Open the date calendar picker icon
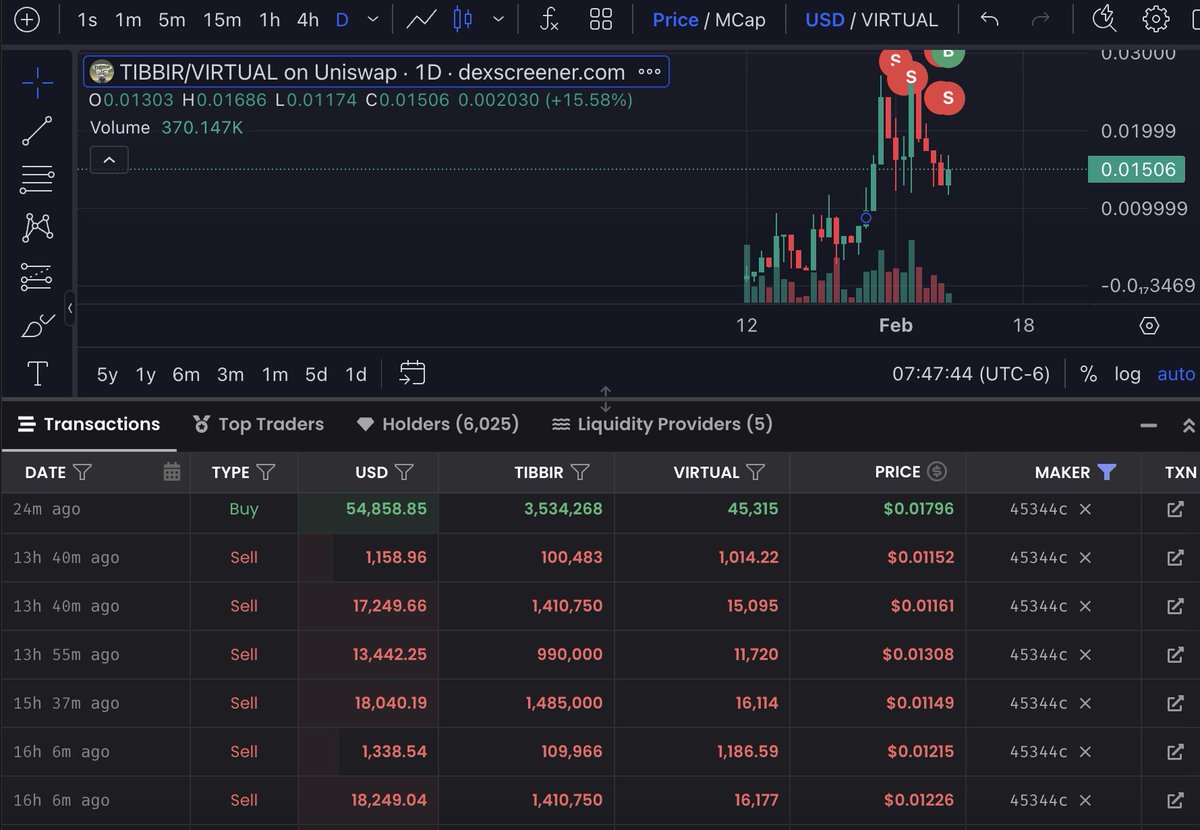Viewport: 1200px width, 830px height. pyautogui.click(x=172, y=472)
